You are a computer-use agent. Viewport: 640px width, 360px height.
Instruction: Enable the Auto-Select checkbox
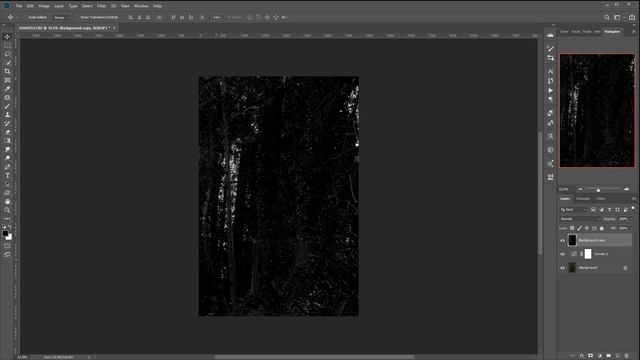25,18
